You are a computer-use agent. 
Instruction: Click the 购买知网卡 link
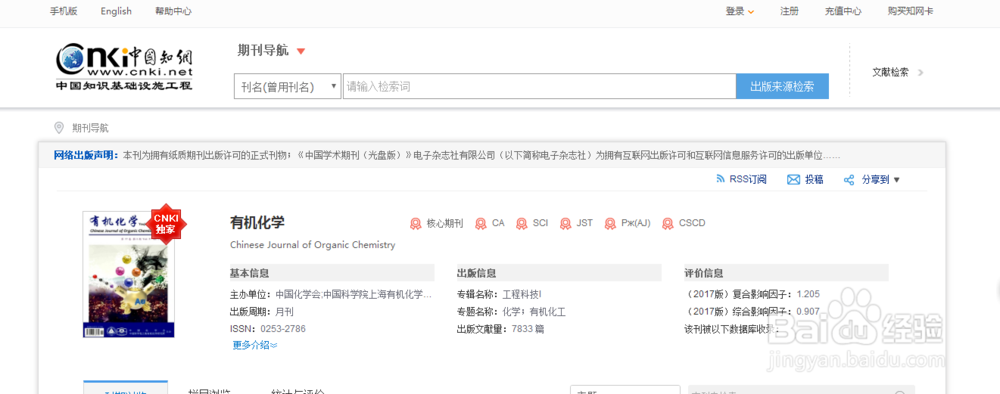(911, 11)
